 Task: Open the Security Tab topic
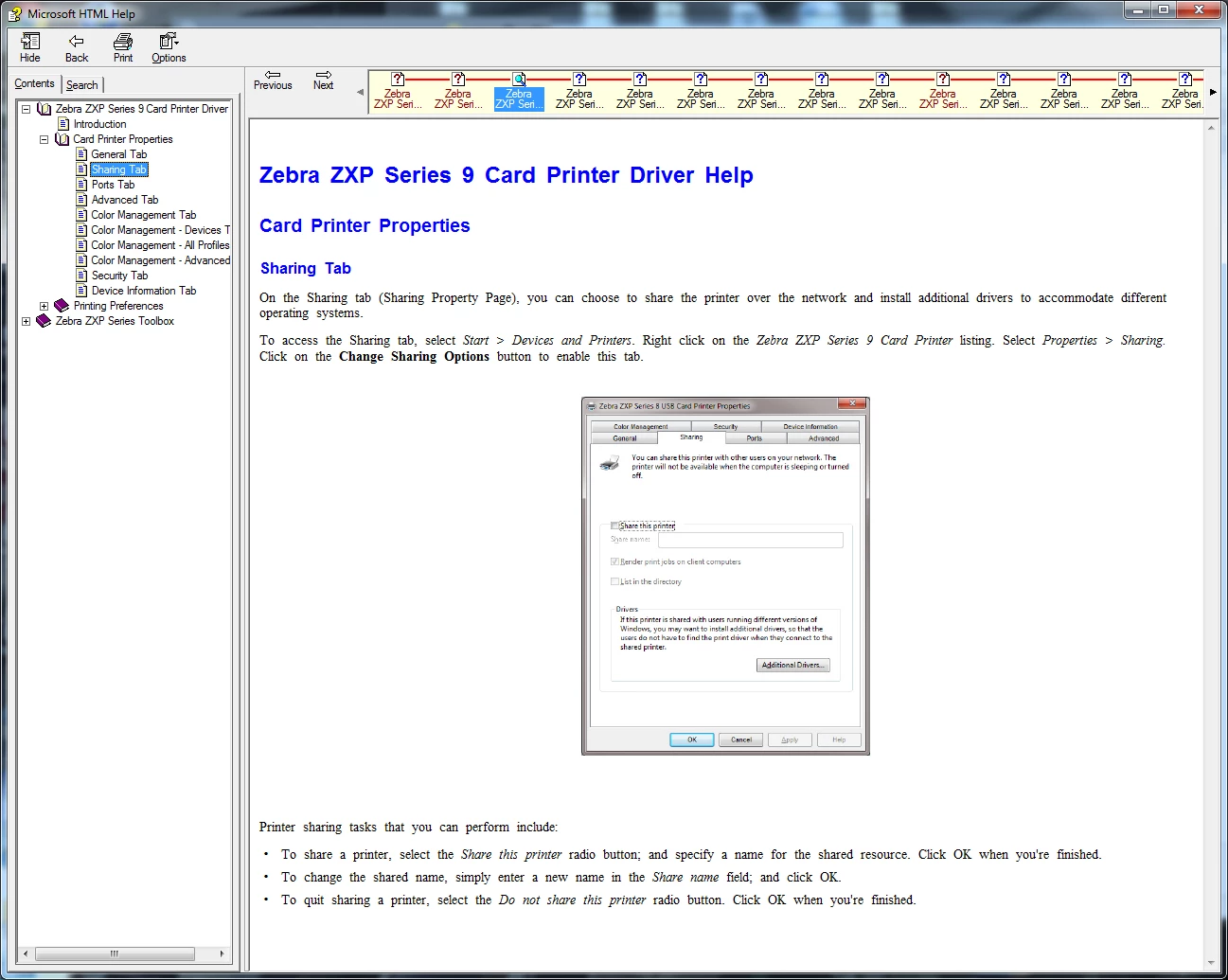119,276
